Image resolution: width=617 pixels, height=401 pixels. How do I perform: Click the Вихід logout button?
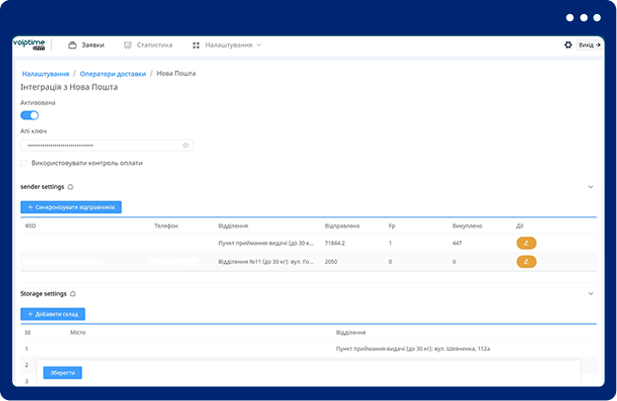(589, 45)
